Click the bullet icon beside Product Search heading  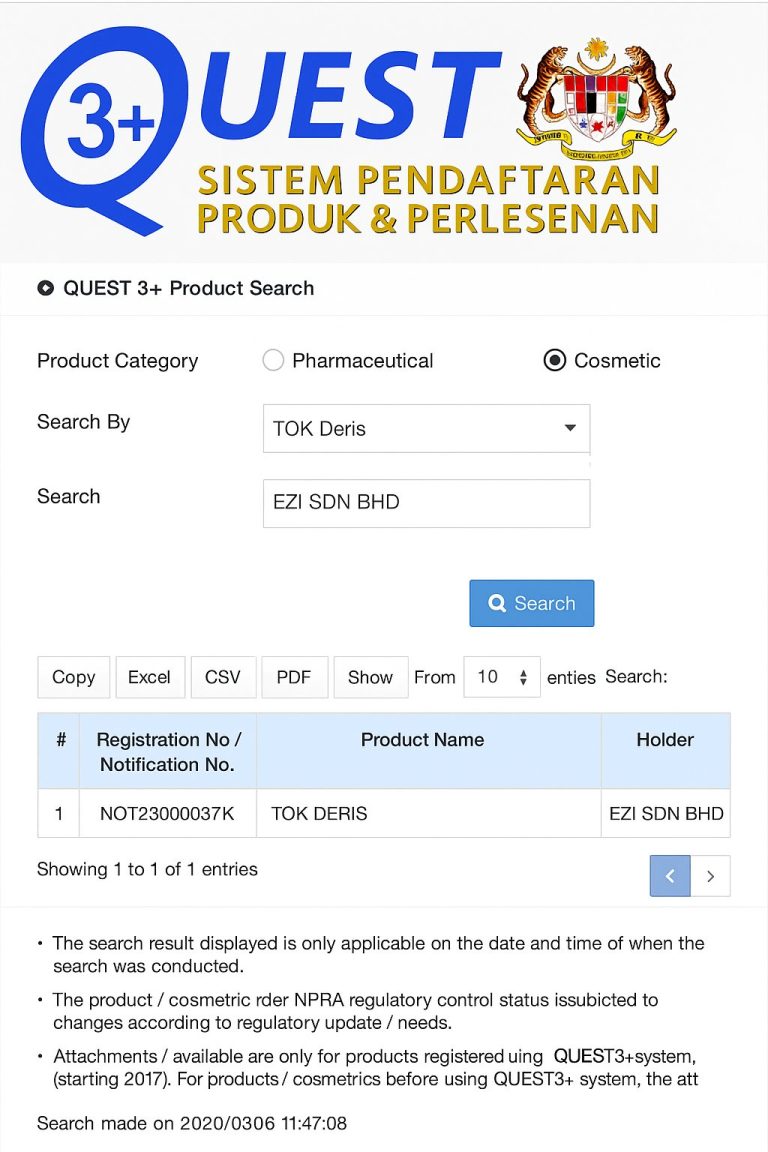(45, 289)
